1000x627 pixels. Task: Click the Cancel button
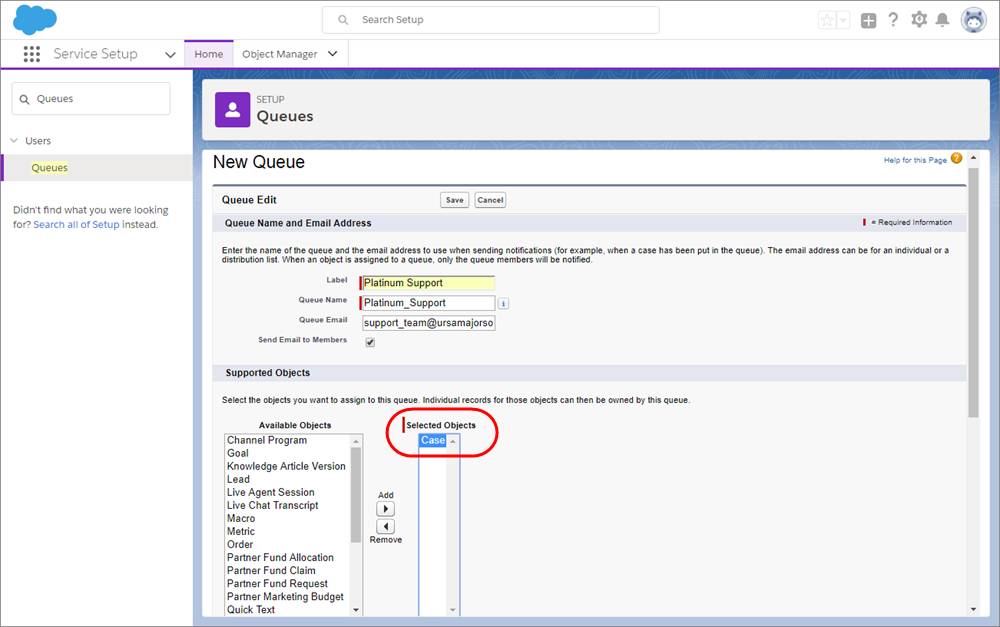coord(490,200)
